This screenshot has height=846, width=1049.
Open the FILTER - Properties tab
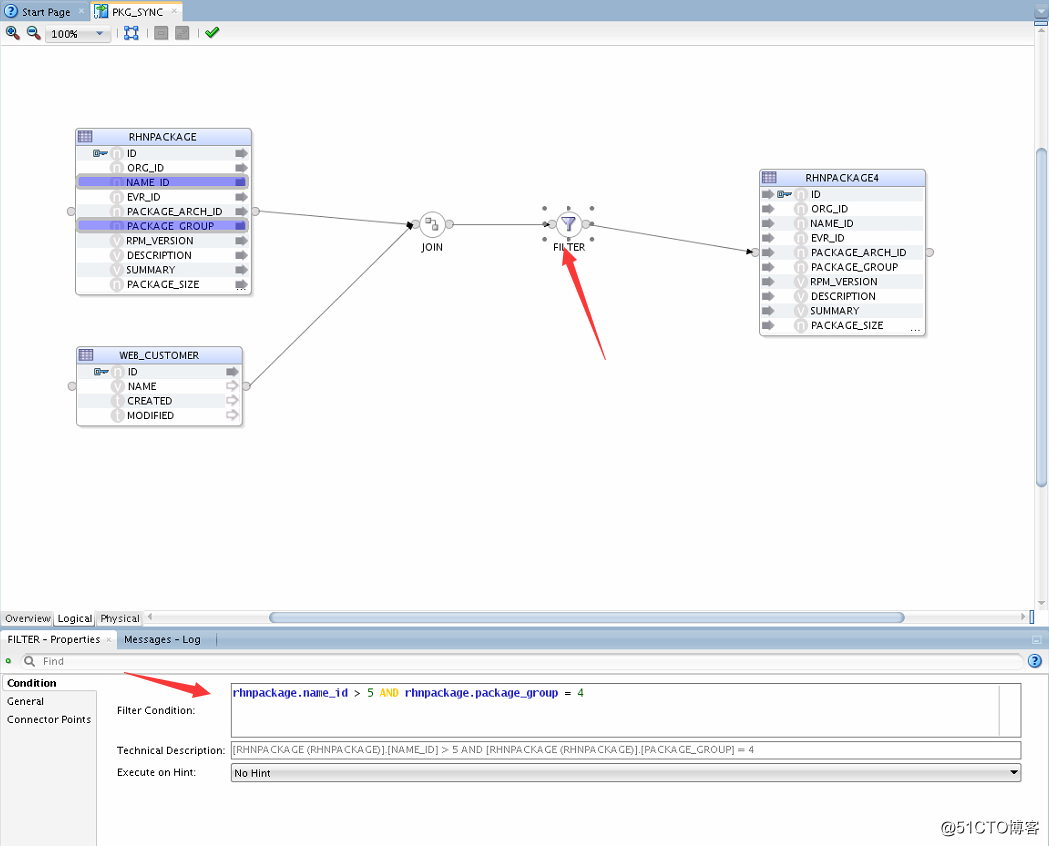coord(54,639)
